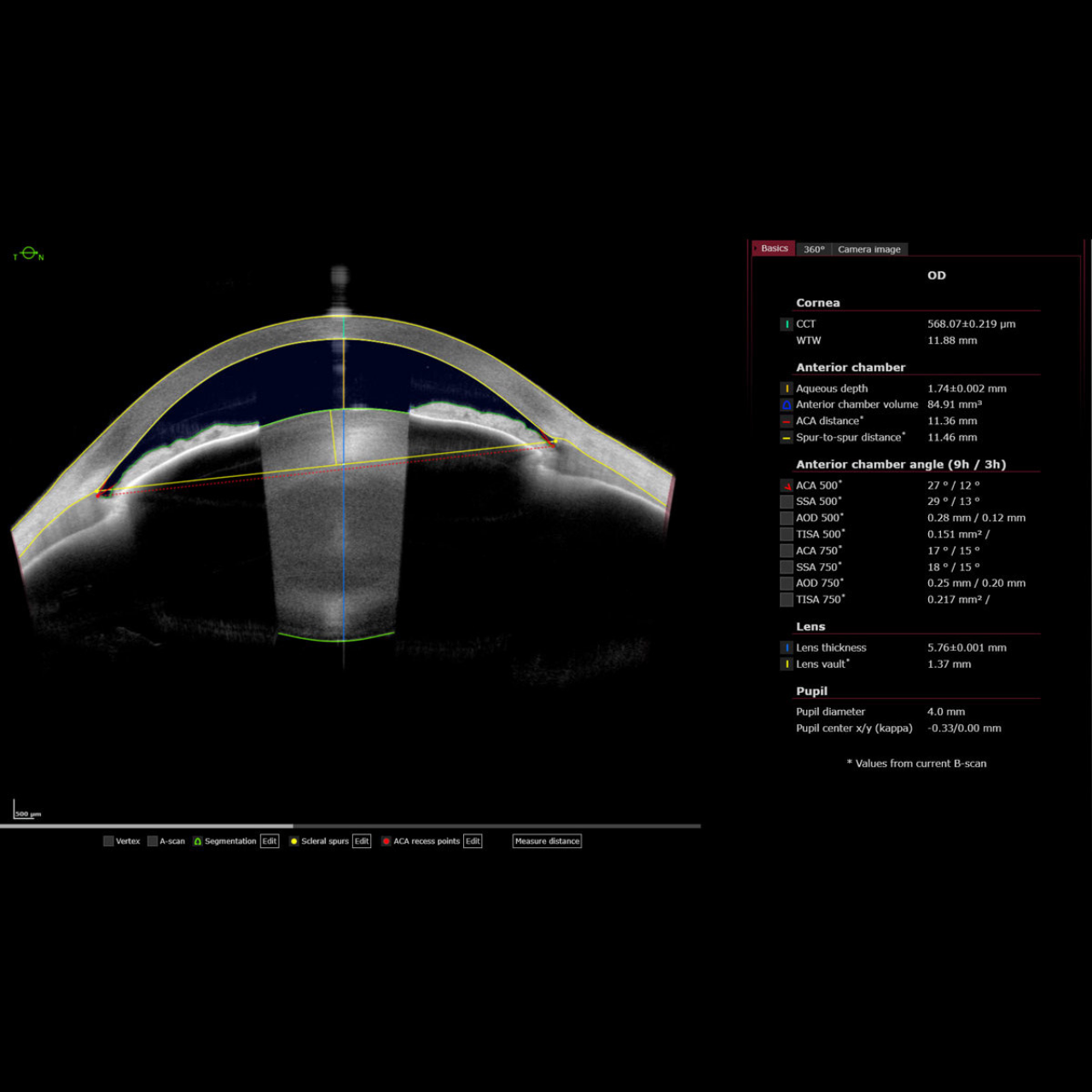Click the right scleral spur marker on scan

click(555, 441)
